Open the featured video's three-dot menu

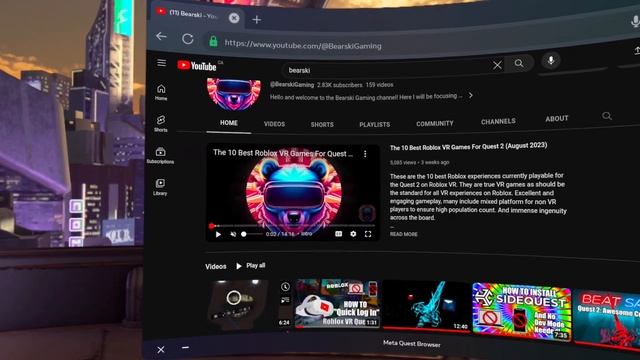click(x=365, y=154)
